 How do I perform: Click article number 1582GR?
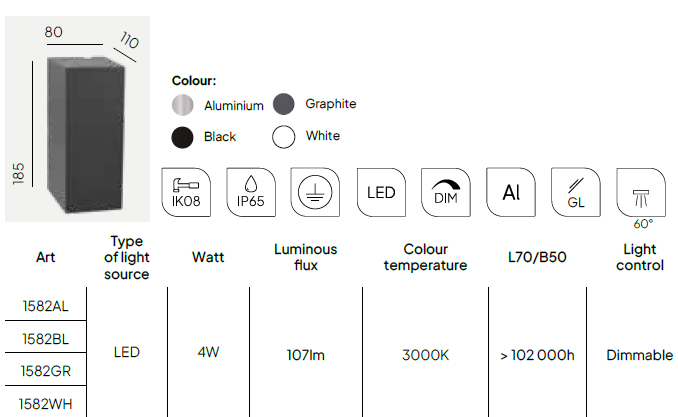click(x=45, y=371)
